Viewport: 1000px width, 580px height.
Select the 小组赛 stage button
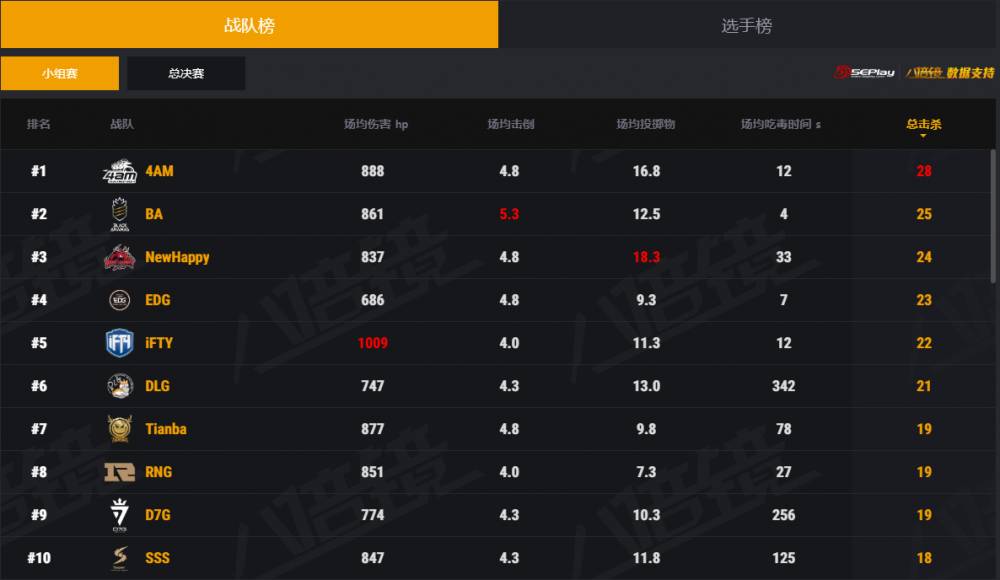point(60,74)
